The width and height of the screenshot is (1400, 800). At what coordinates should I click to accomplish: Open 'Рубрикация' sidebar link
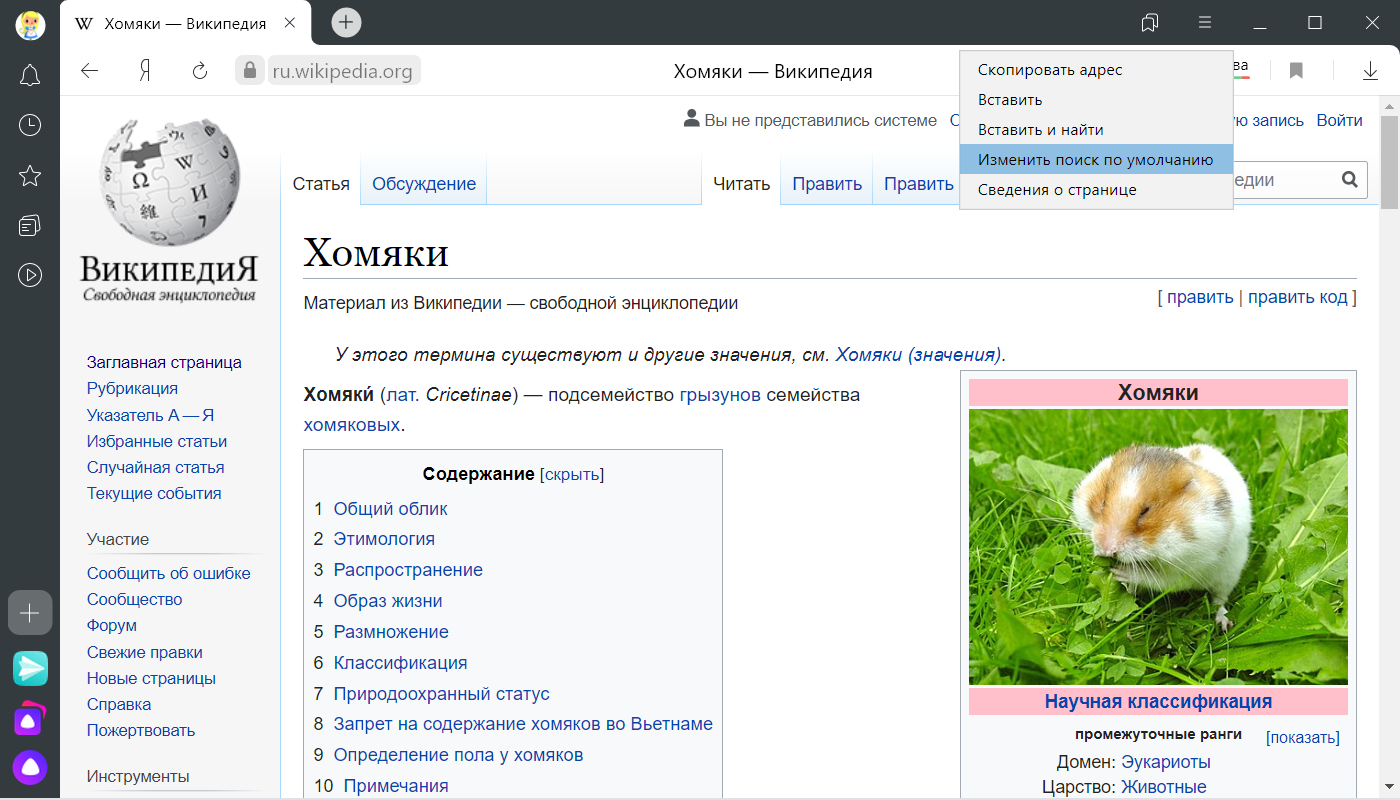click(x=132, y=388)
